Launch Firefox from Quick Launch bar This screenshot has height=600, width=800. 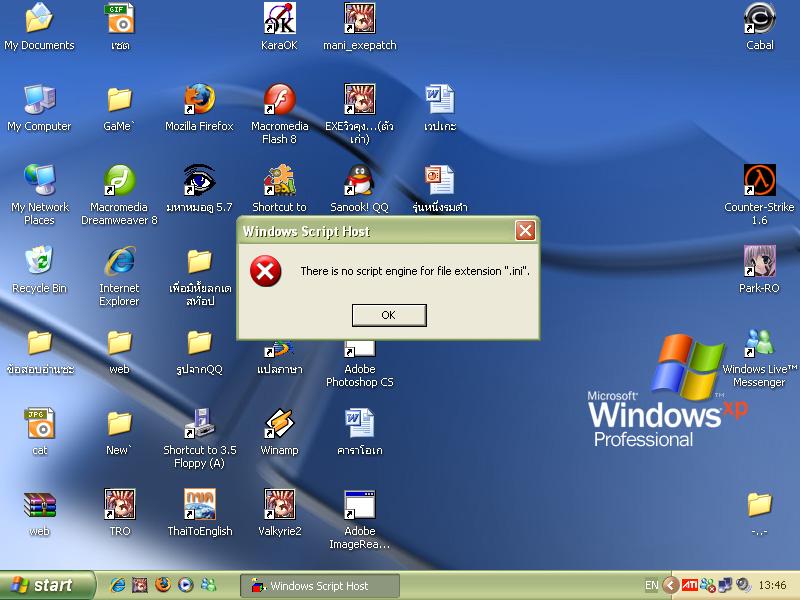[x=163, y=585]
